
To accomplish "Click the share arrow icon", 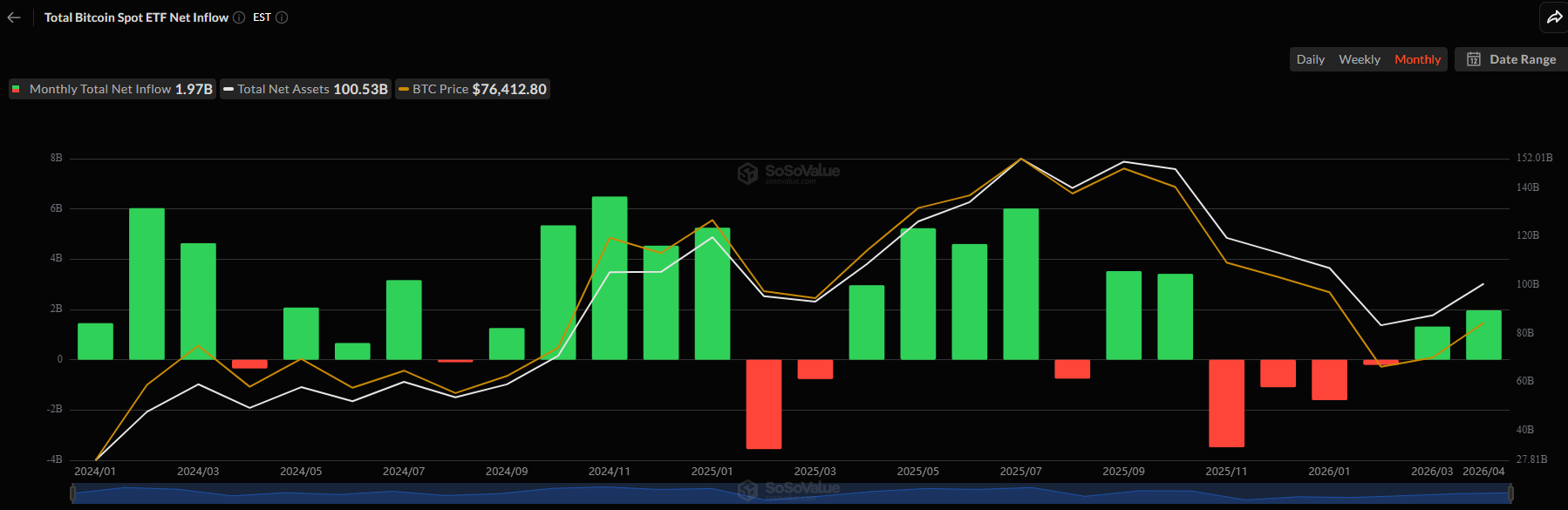I will (1554, 17).
